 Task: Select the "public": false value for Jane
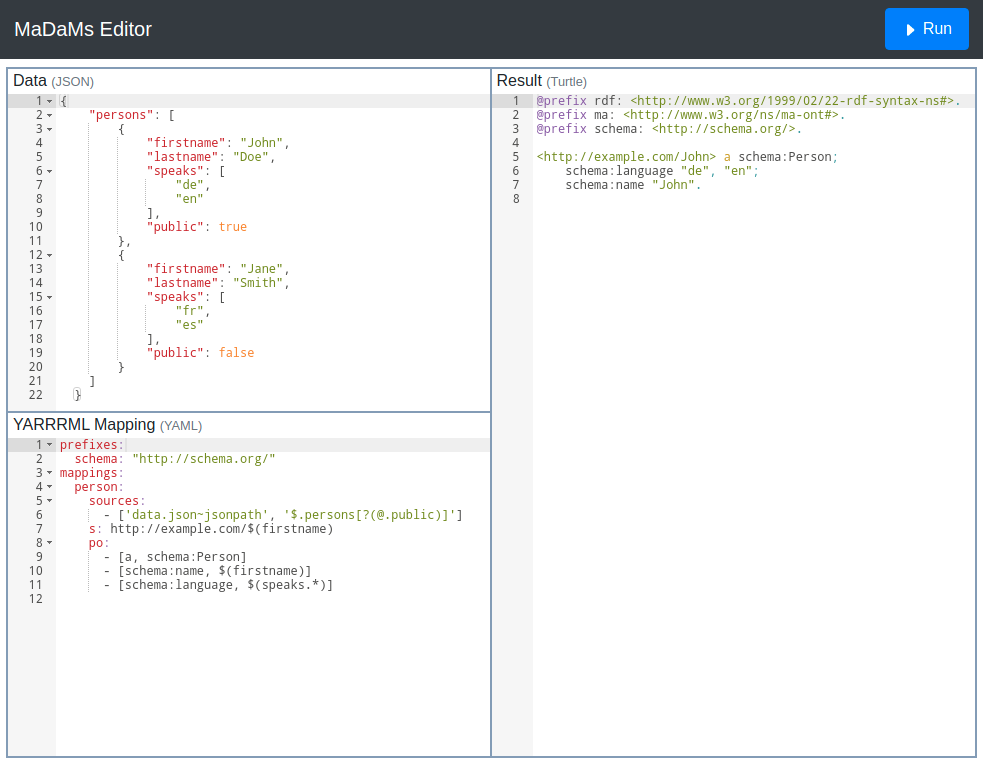click(235, 352)
